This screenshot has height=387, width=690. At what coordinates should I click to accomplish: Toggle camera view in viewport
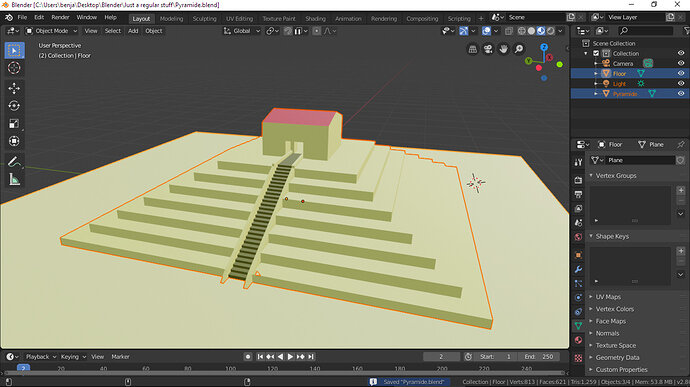click(x=488, y=49)
